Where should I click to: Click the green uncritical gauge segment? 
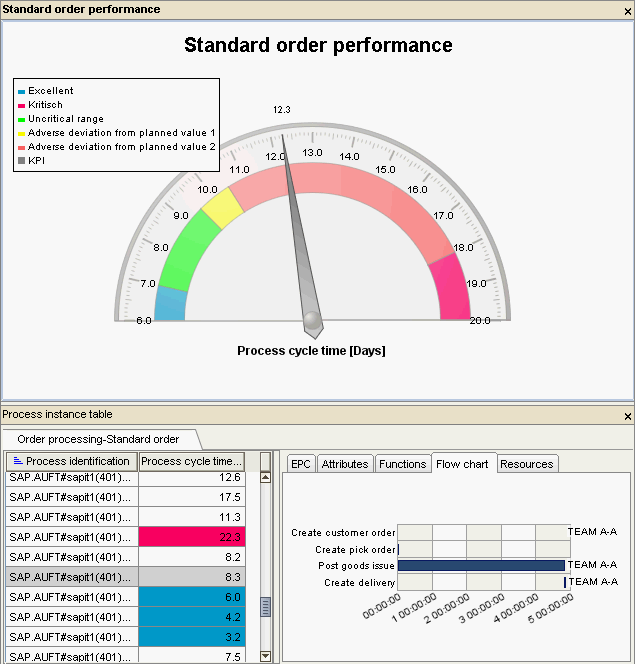[188, 252]
